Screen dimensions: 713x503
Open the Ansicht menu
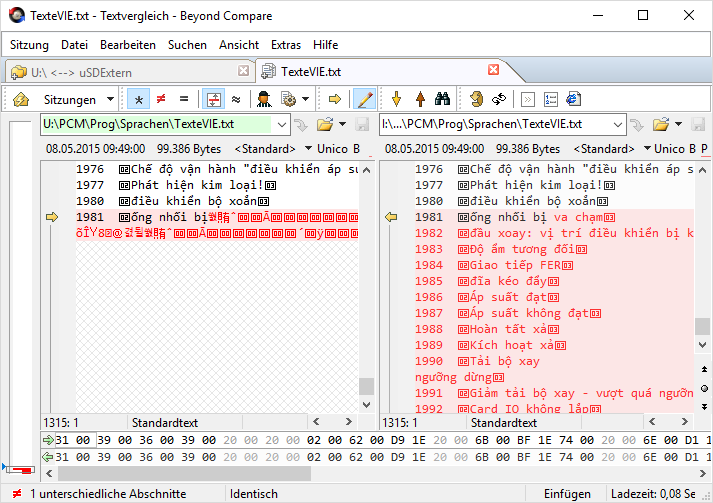coord(239,45)
